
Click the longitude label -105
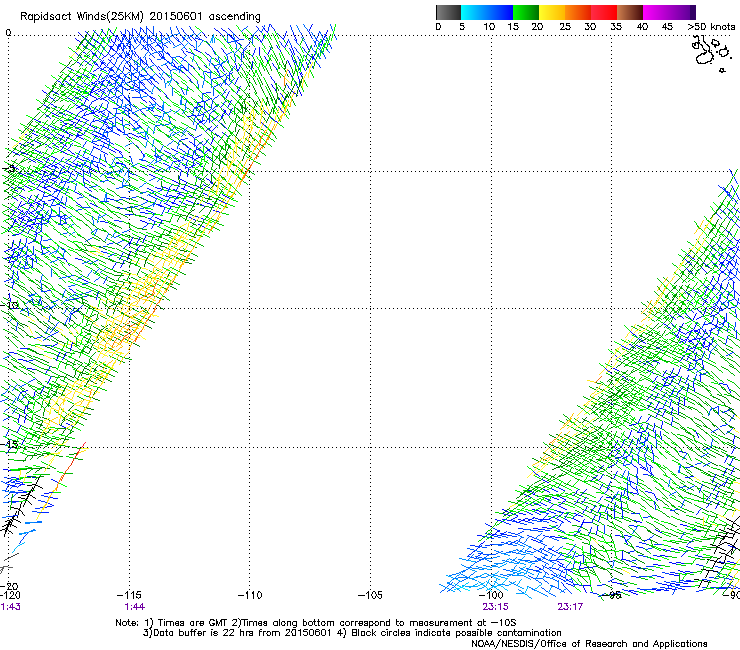coord(370,595)
